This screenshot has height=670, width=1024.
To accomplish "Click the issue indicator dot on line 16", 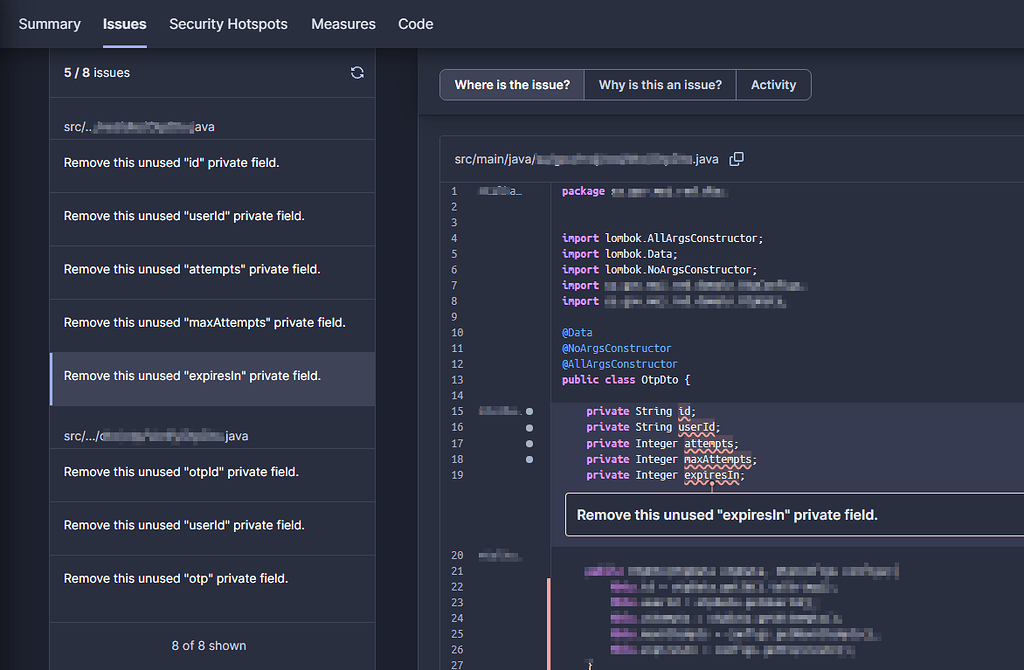I will click(529, 427).
